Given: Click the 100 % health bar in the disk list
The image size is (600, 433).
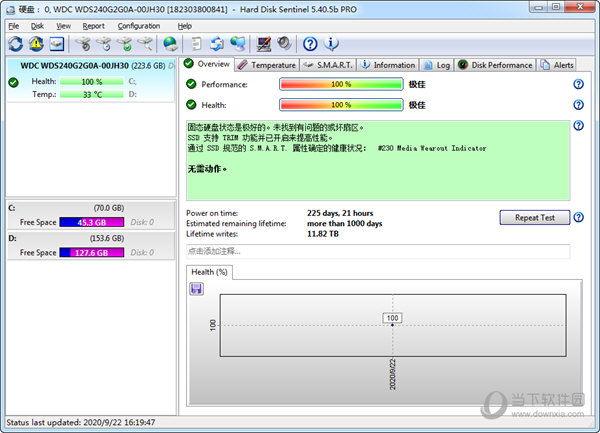Looking at the screenshot, I should 92,81.
